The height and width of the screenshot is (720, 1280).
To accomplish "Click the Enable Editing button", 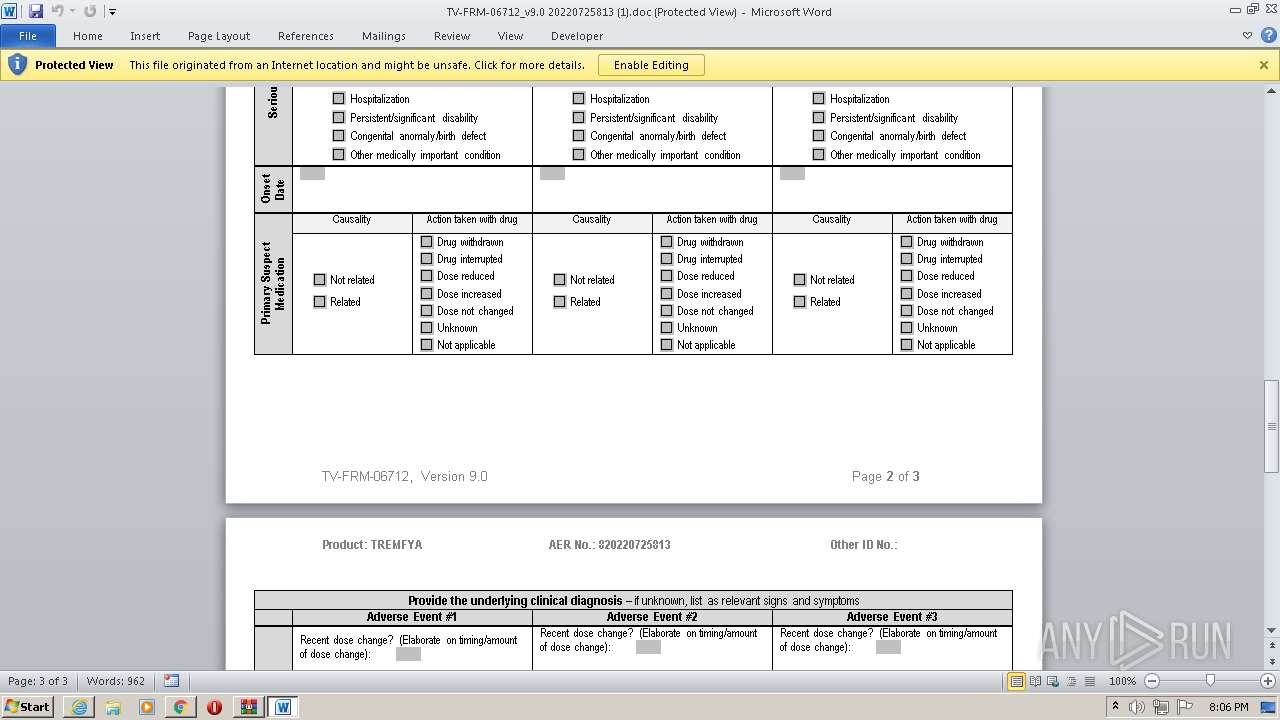I will tap(651, 65).
